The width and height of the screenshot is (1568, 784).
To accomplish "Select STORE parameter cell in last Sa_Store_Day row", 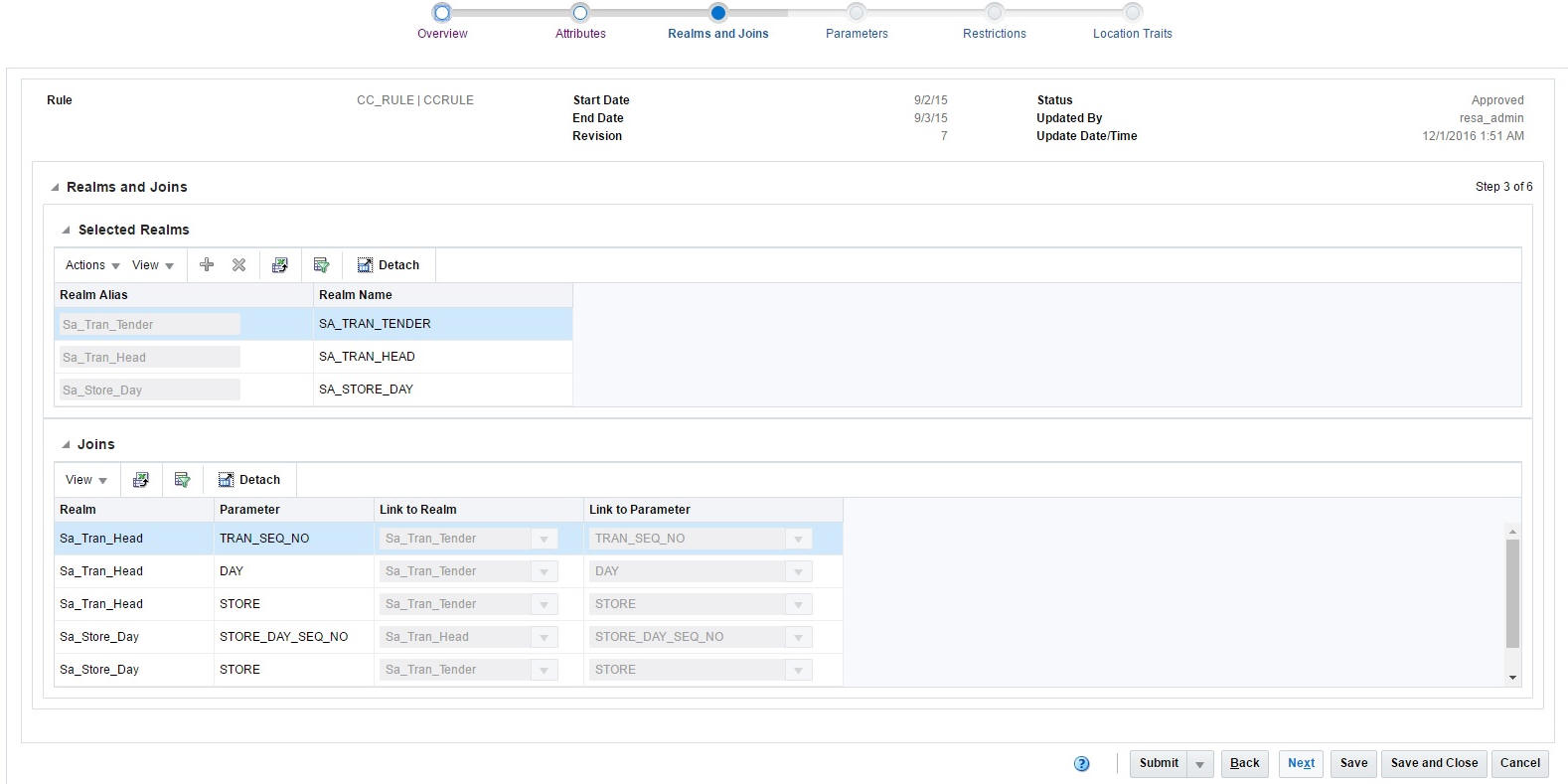I will tap(294, 670).
